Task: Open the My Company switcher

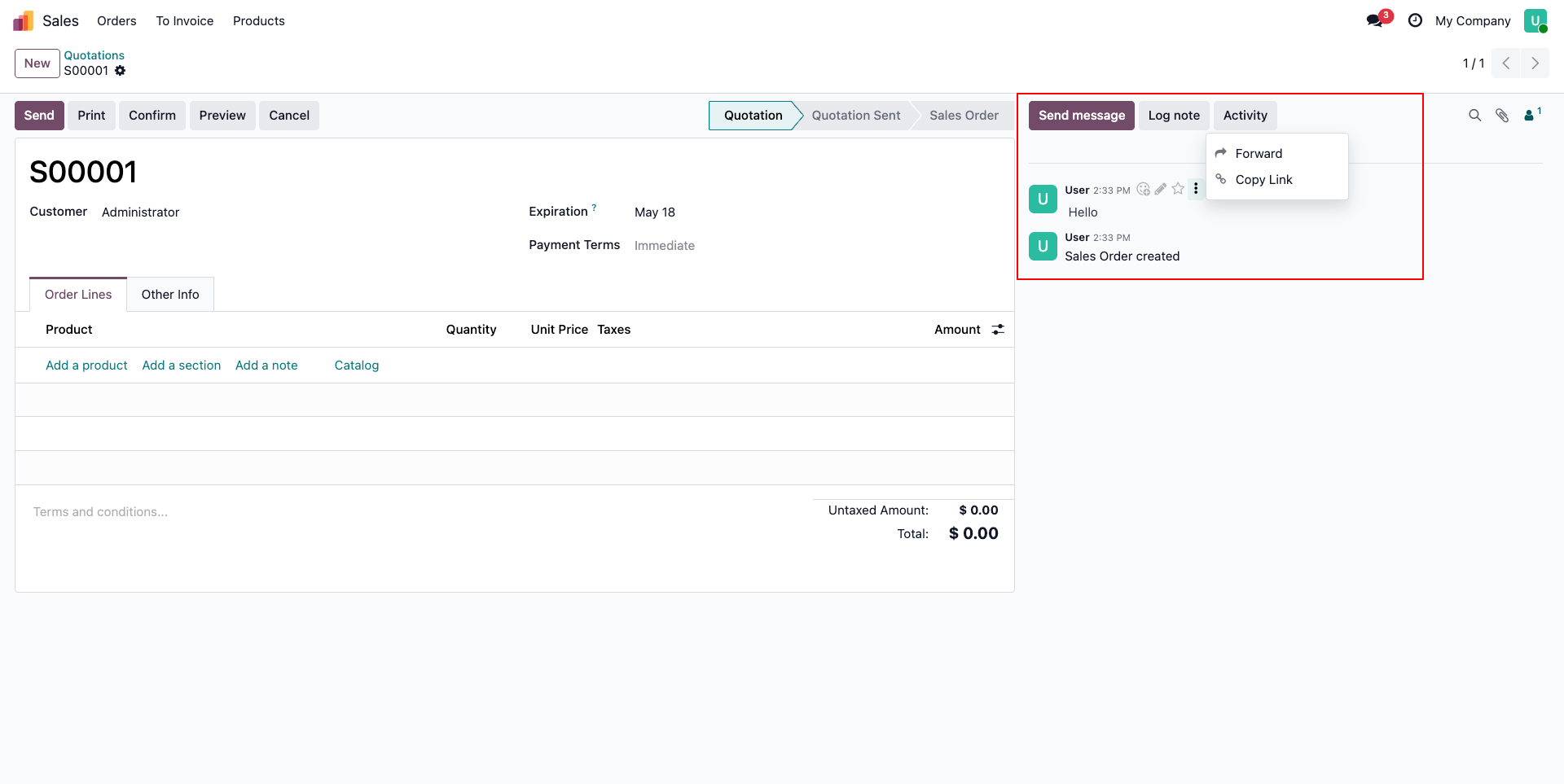Action: [x=1473, y=21]
